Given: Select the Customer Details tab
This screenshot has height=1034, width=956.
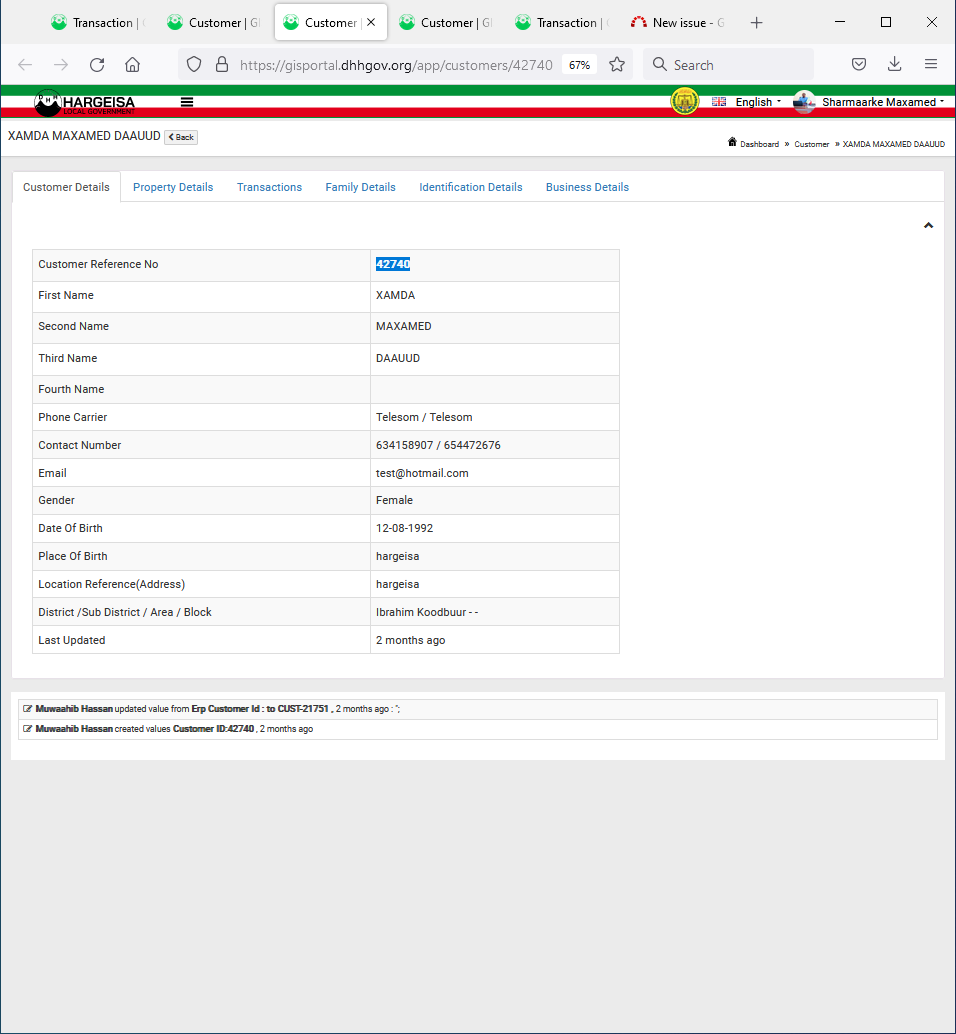Looking at the screenshot, I should point(67,187).
